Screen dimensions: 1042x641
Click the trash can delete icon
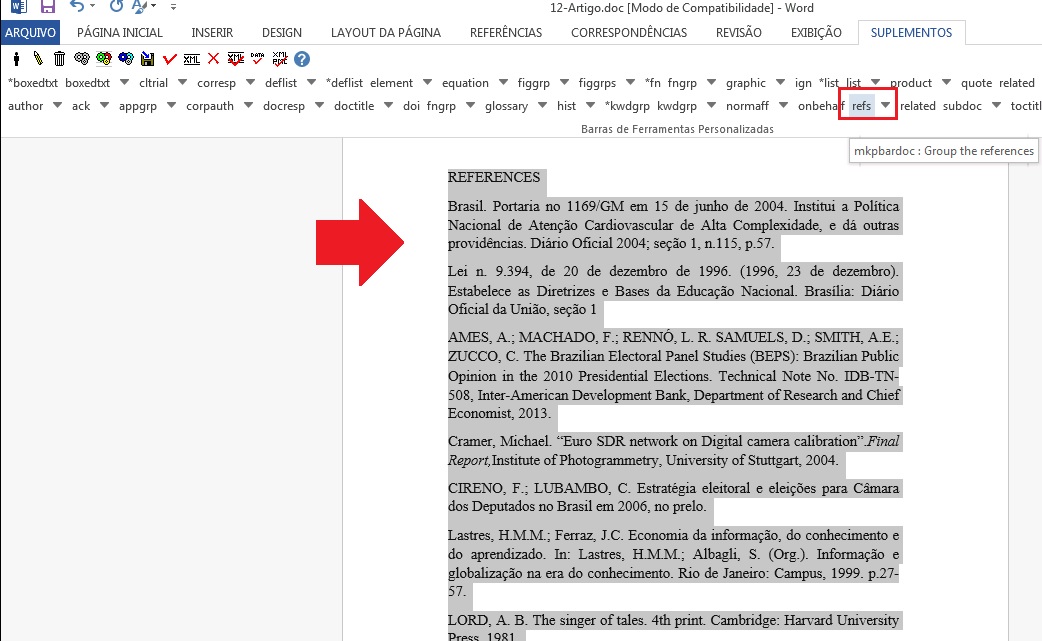pyautogui.click(x=60, y=59)
